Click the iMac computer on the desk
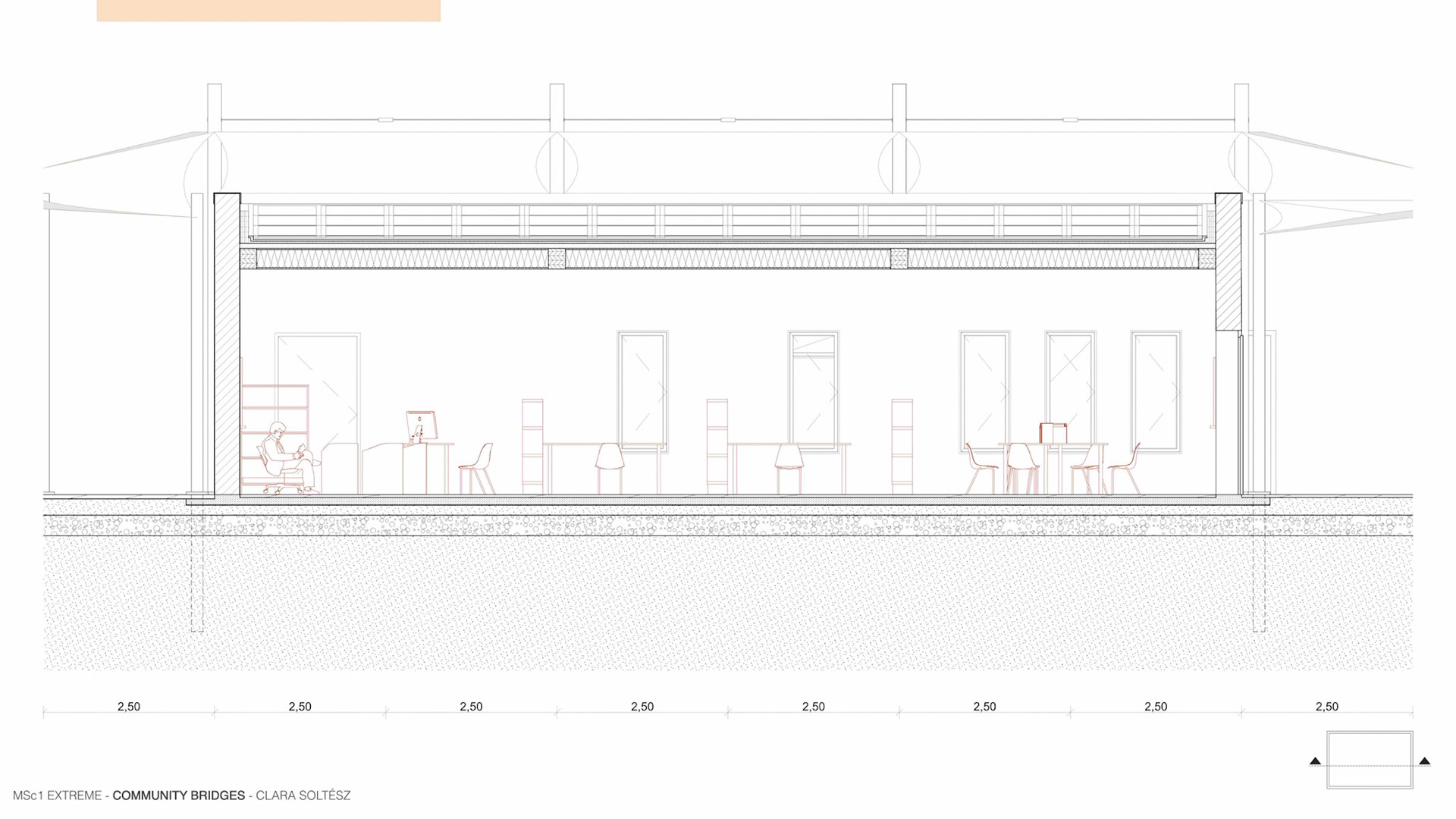The height and width of the screenshot is (819, 1456). pos(421,426)
